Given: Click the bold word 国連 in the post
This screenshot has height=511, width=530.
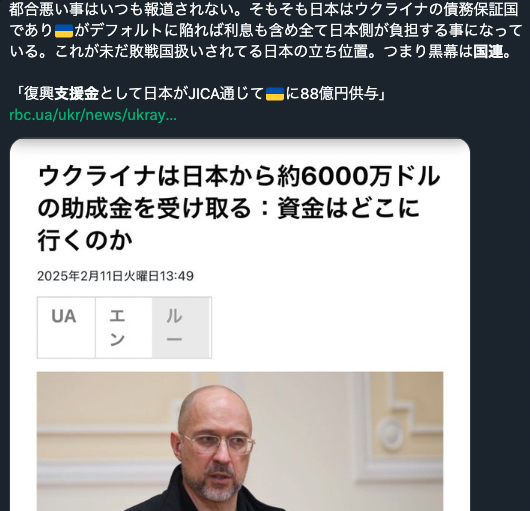Looking at the screenshot, I should click(x=488, y=52).
